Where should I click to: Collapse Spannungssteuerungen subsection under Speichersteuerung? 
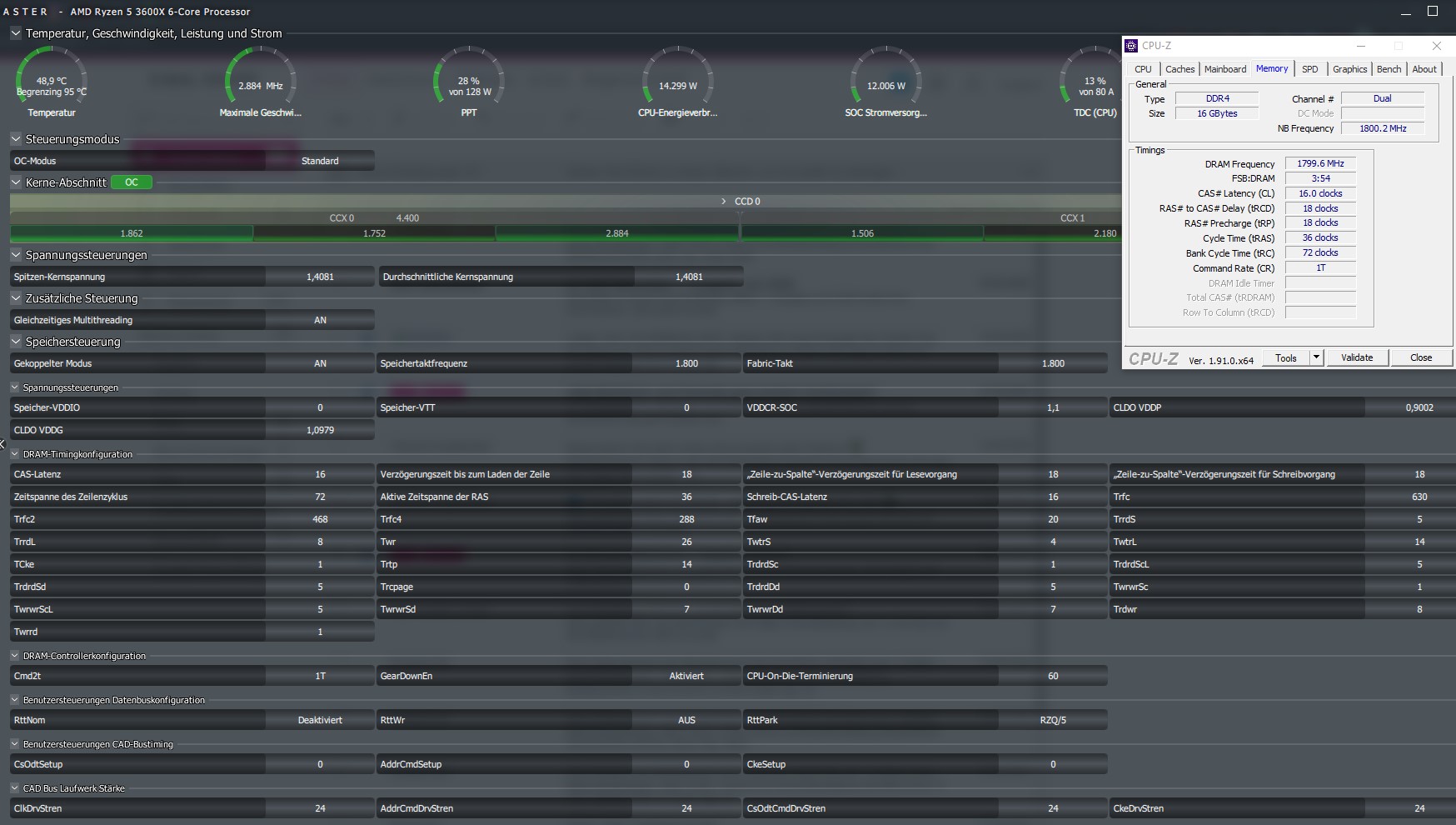click(15, 387)
